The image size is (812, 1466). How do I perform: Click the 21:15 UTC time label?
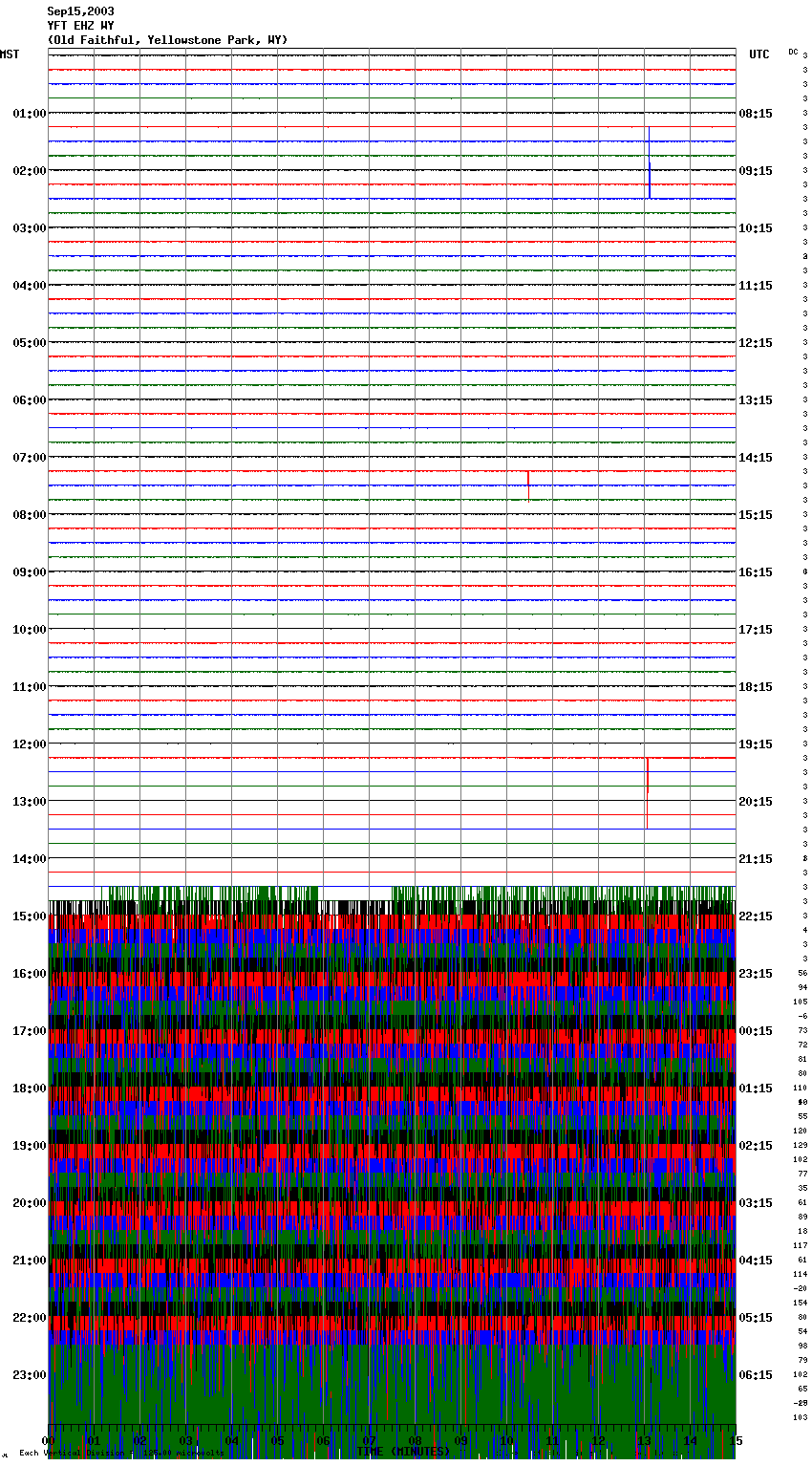pyautogui.click(x=756, y=859)
